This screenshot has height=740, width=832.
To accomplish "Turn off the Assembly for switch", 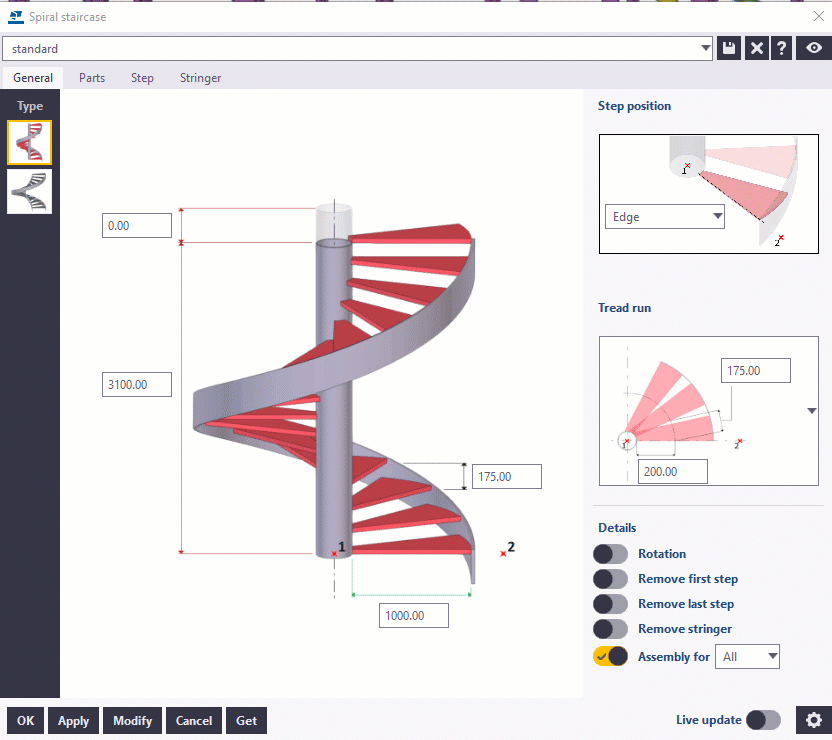I will [x=610, y=656].
